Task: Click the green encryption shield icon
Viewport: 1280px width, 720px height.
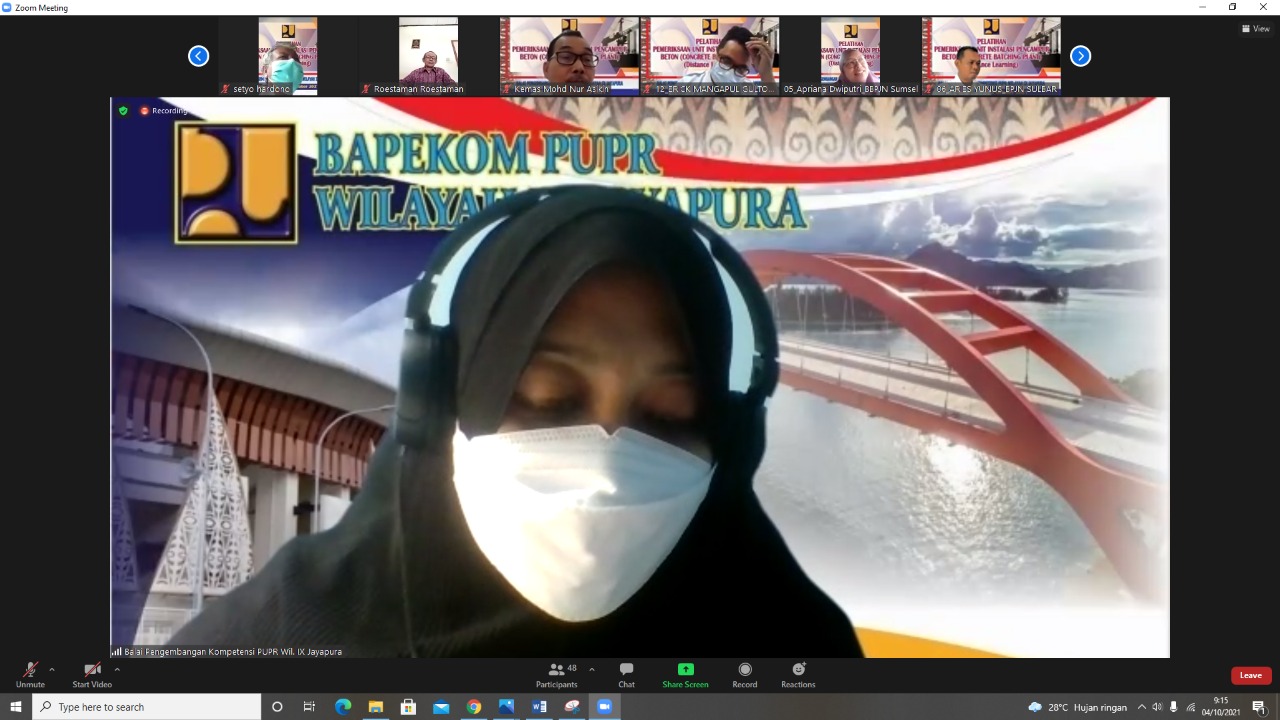Action: coord(123,110)
